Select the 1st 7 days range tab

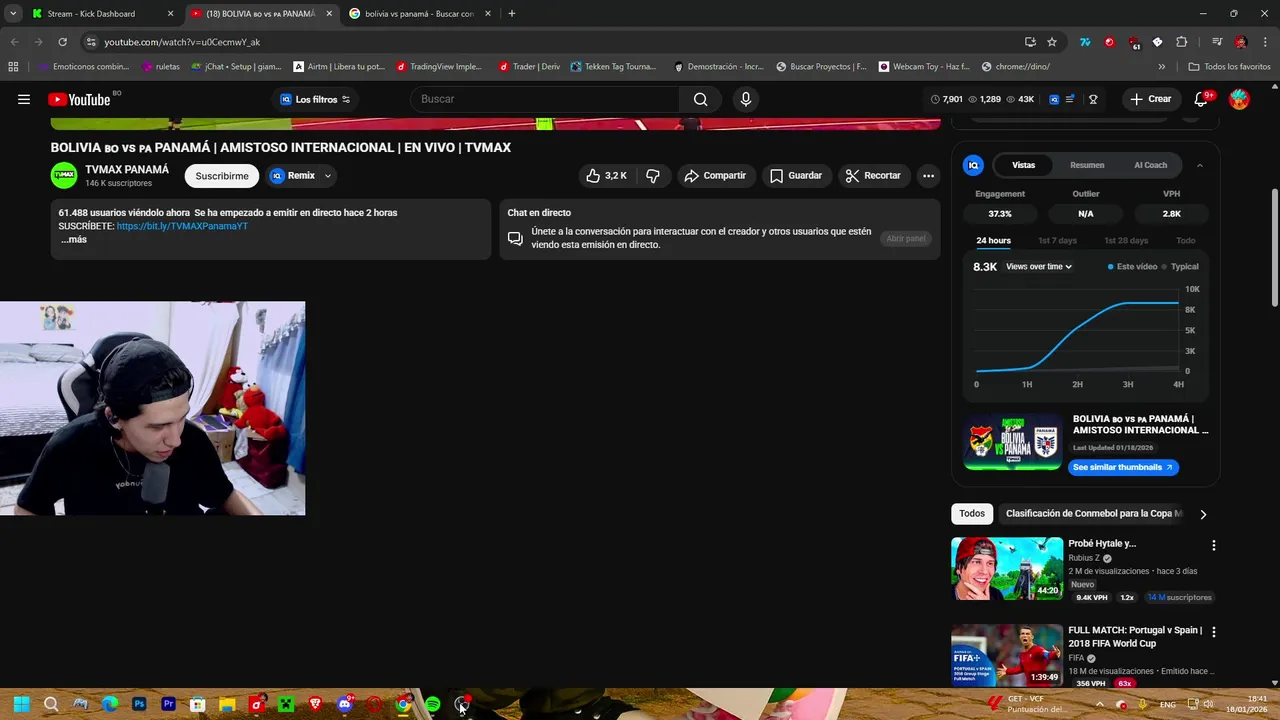pos(1057,241)
